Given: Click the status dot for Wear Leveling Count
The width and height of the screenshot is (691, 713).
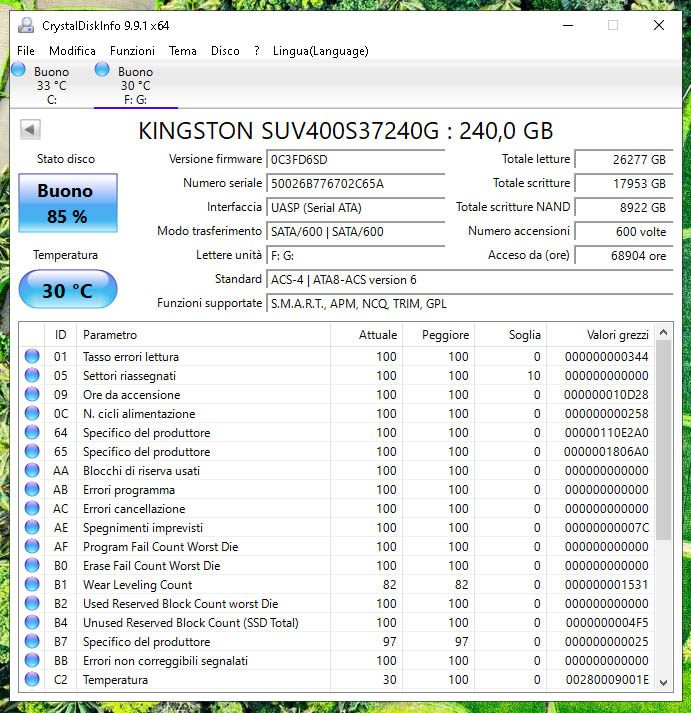Looking at the screenshot, I should [x=32, y=584].
